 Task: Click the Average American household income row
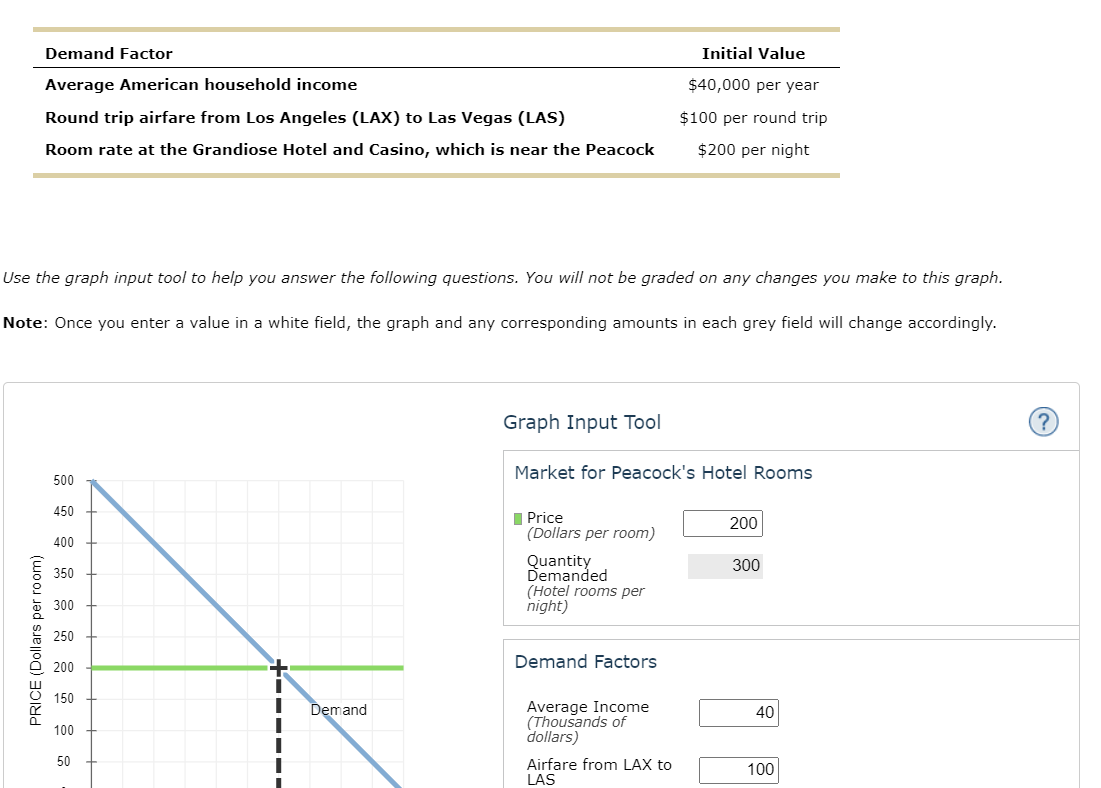coord(201,85)
